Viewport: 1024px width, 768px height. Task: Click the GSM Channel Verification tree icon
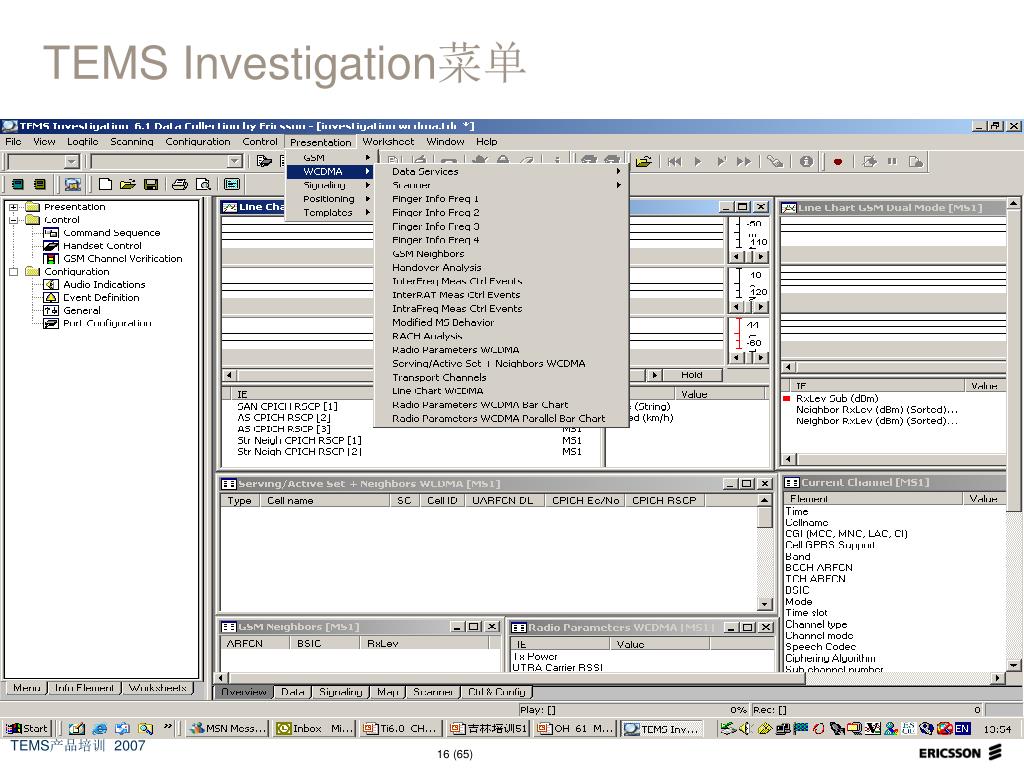(51, 259)
